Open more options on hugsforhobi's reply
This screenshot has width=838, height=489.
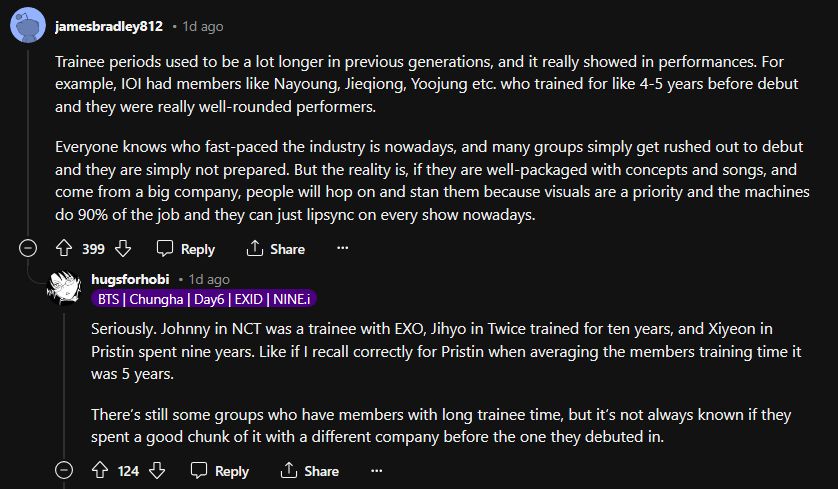(377, 470)
